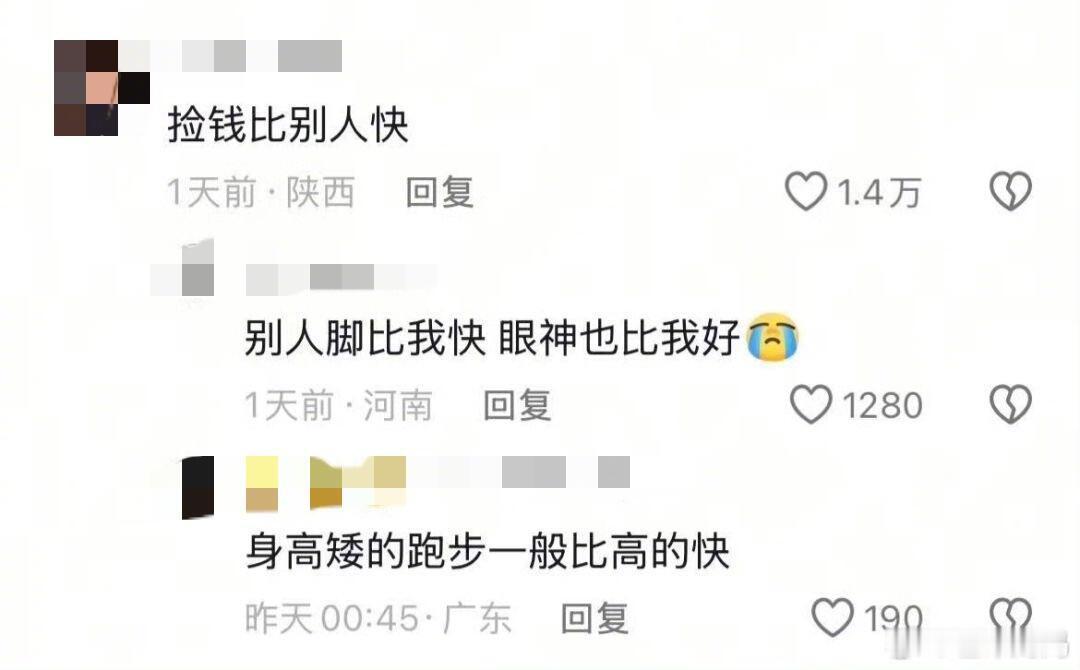Dislike the 身高矮的跑步 reply

pos(1010,617)
